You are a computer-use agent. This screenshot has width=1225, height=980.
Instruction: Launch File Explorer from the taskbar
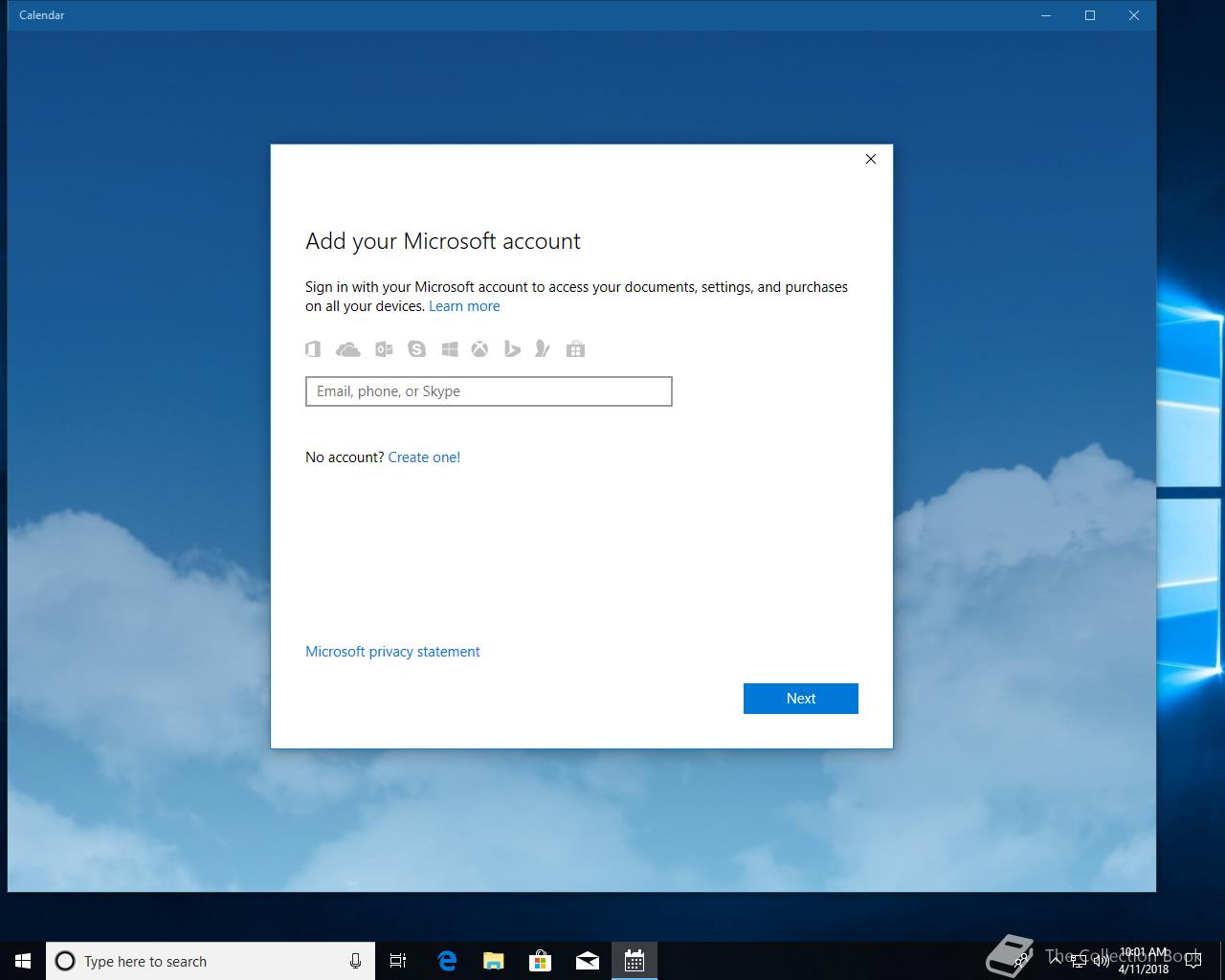pyautogui.click(x=494, y=961)
